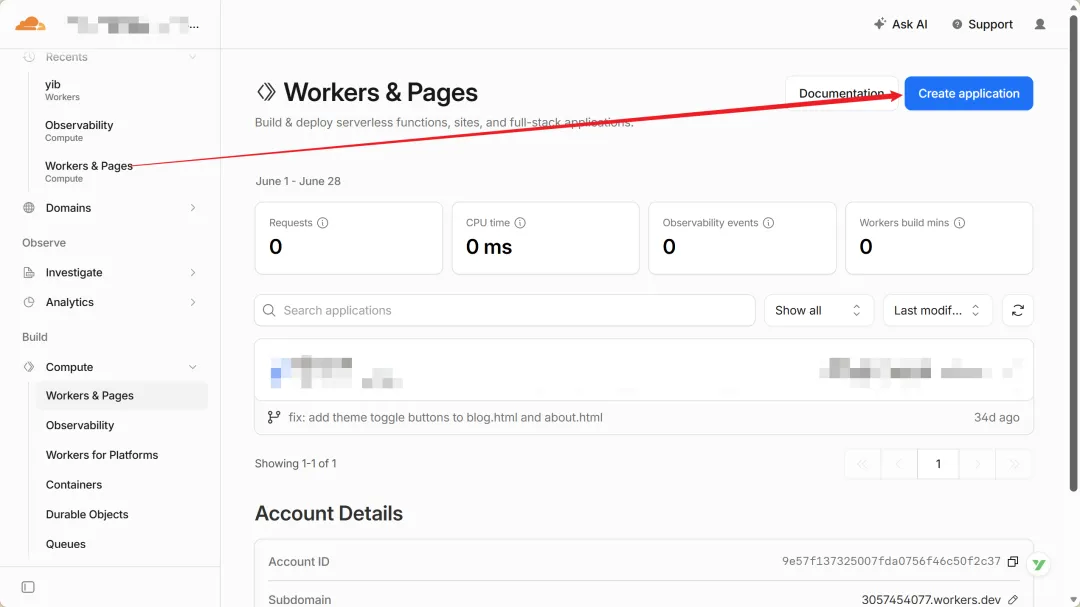Open the user profile icon

click(1040, 24)
